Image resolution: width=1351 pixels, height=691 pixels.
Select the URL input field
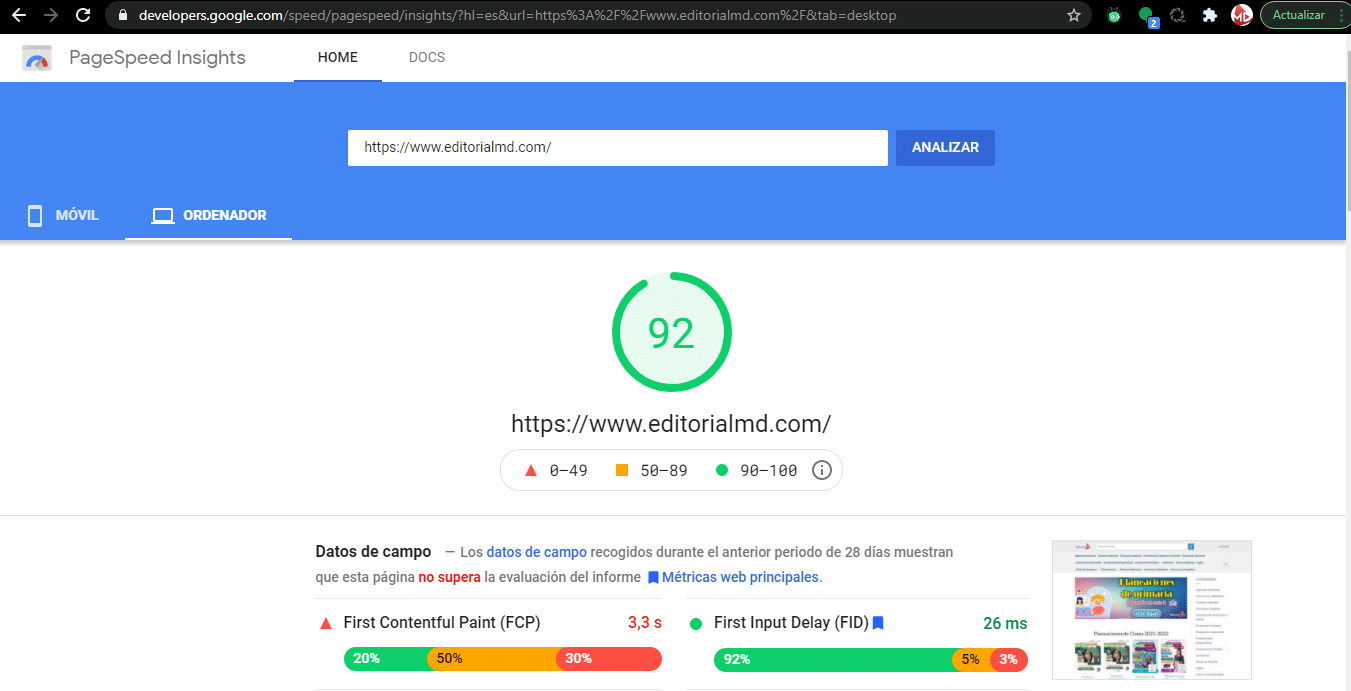point(617,147)
